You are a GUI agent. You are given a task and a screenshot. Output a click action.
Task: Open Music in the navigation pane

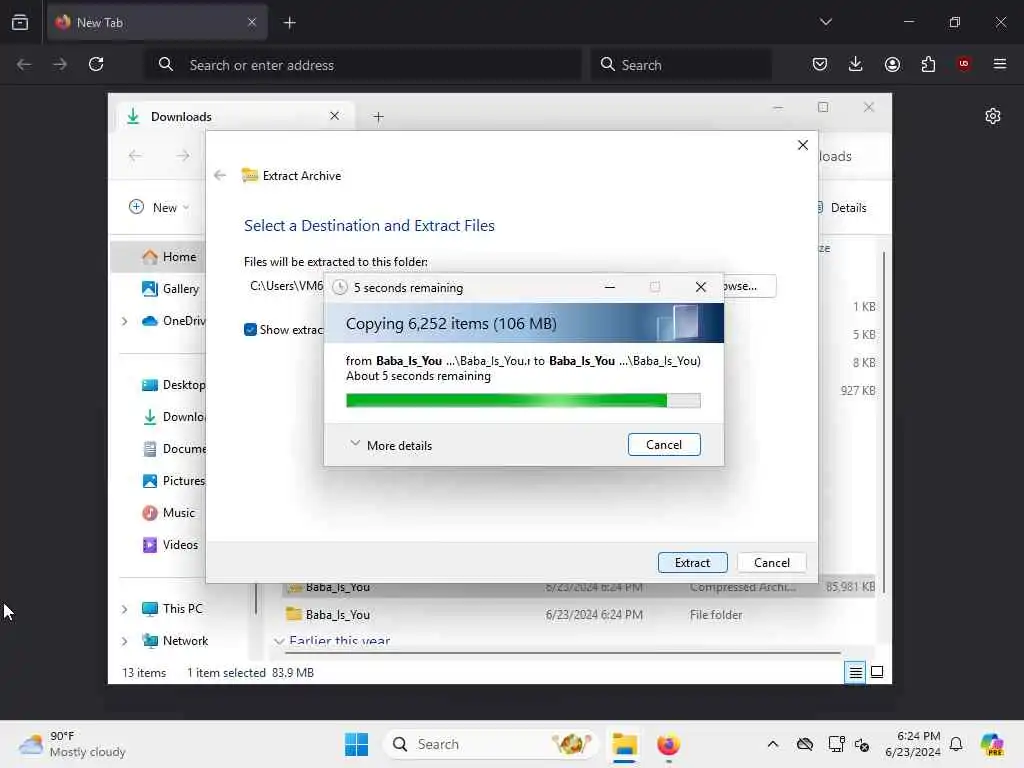[168, 513]
